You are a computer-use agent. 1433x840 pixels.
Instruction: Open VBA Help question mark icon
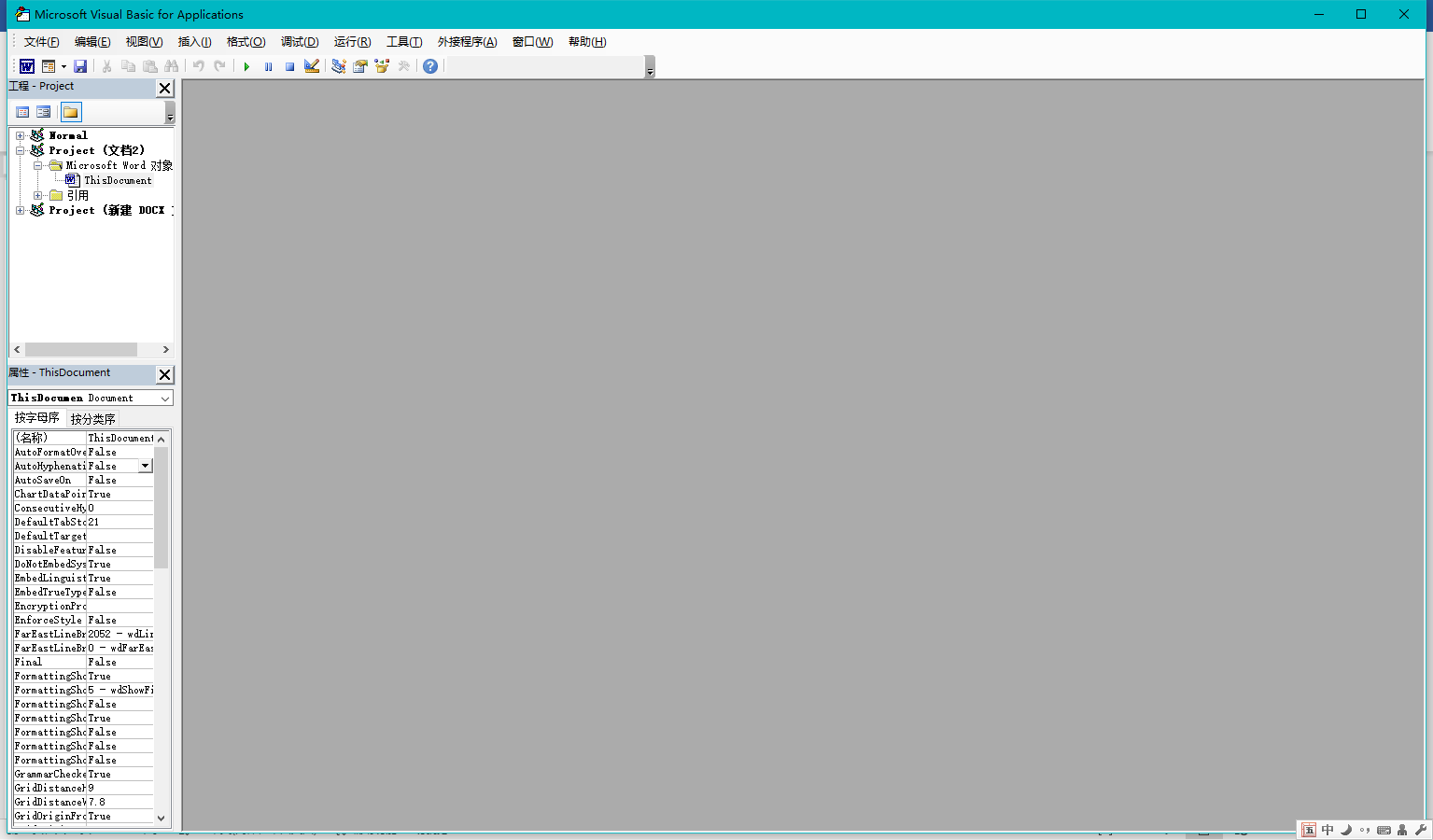(x=429, y=66)
